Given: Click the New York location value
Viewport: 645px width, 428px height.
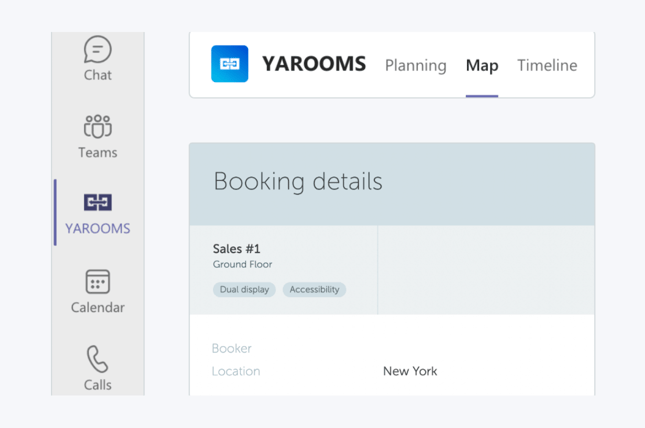Looking at the screenshot, I should (410, 371).
